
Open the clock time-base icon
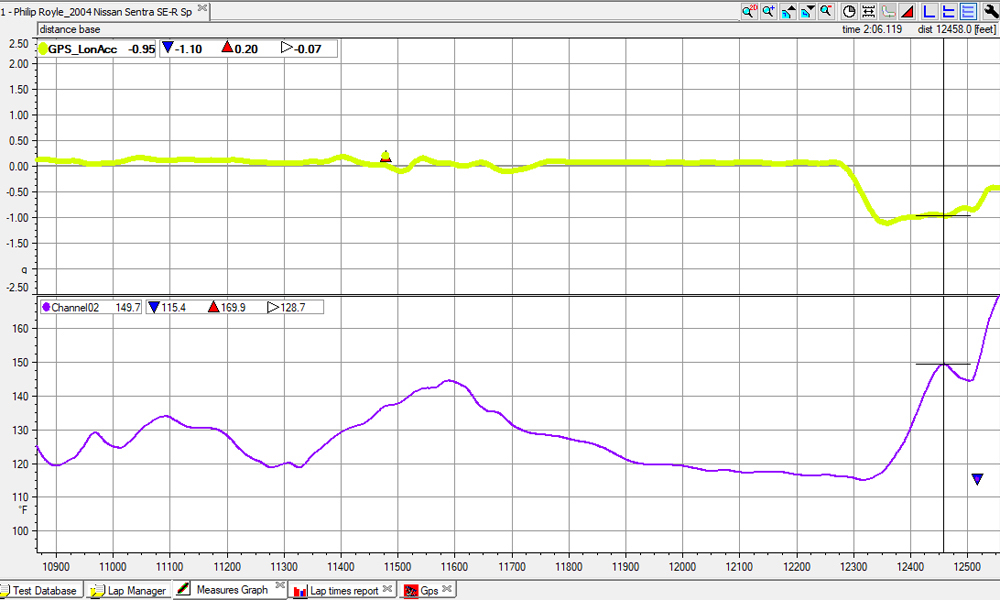pyautogui.click(x=849, y=12)
